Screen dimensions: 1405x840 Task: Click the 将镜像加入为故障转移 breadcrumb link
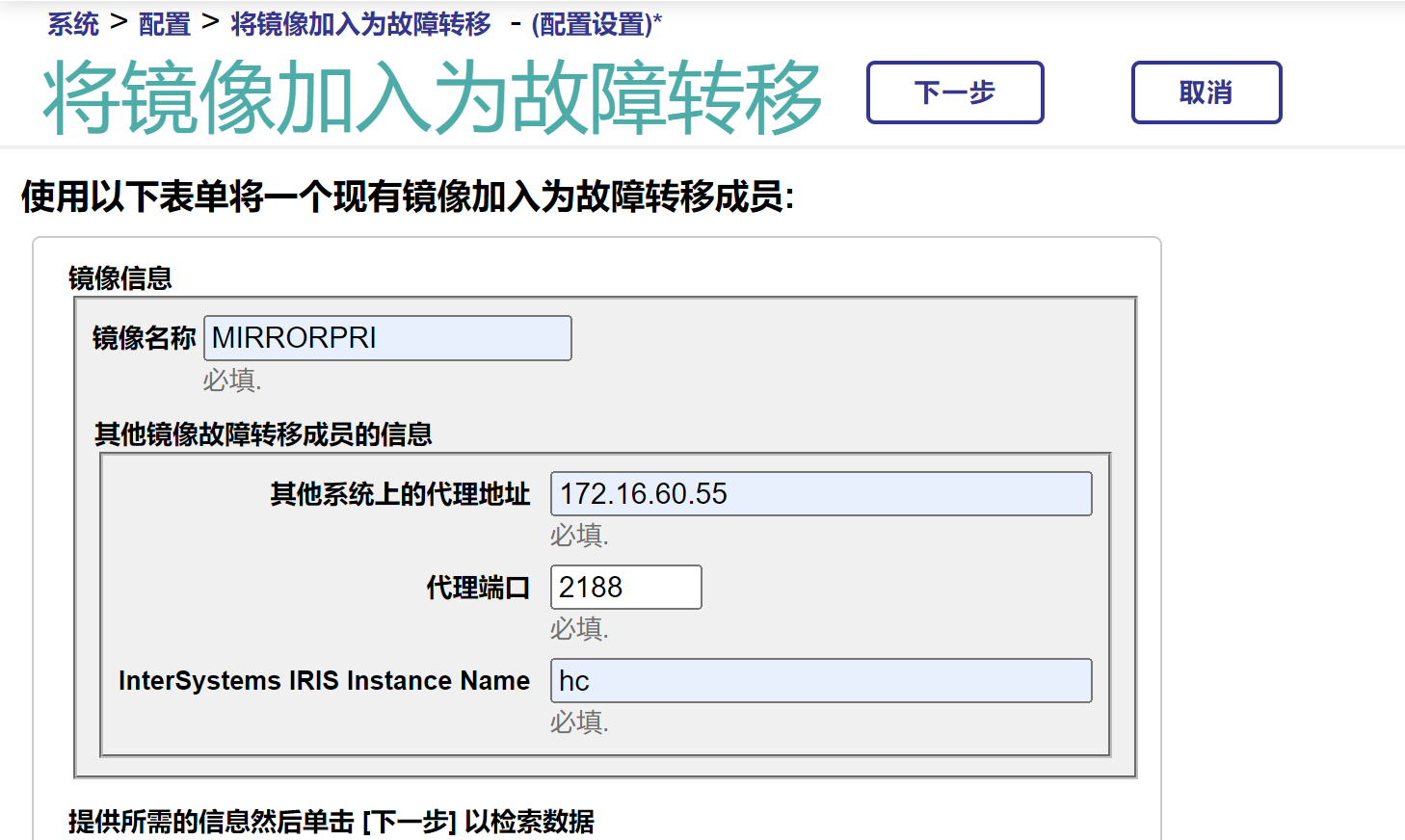[x=360, y=24]
